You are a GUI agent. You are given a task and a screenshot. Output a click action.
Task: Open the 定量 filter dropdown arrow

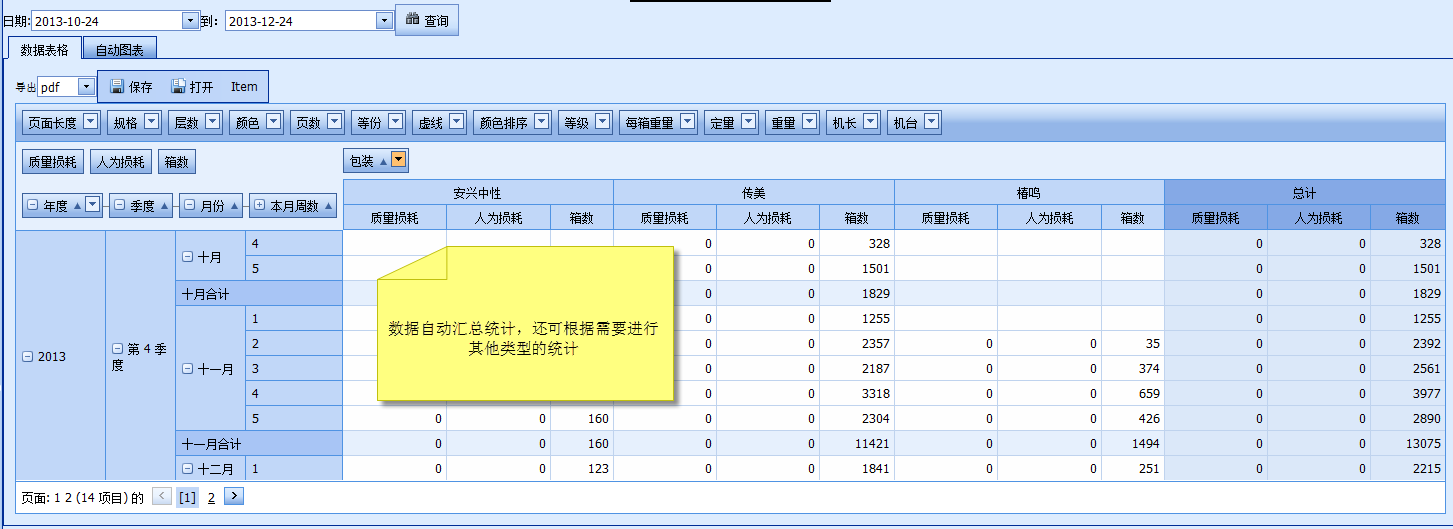748,122
